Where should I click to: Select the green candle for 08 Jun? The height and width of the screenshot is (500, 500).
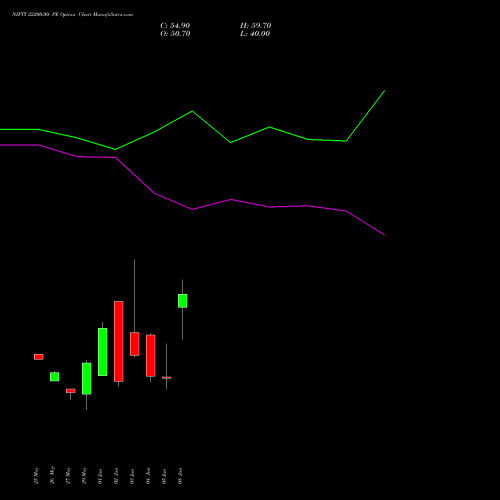pos(183,301)
